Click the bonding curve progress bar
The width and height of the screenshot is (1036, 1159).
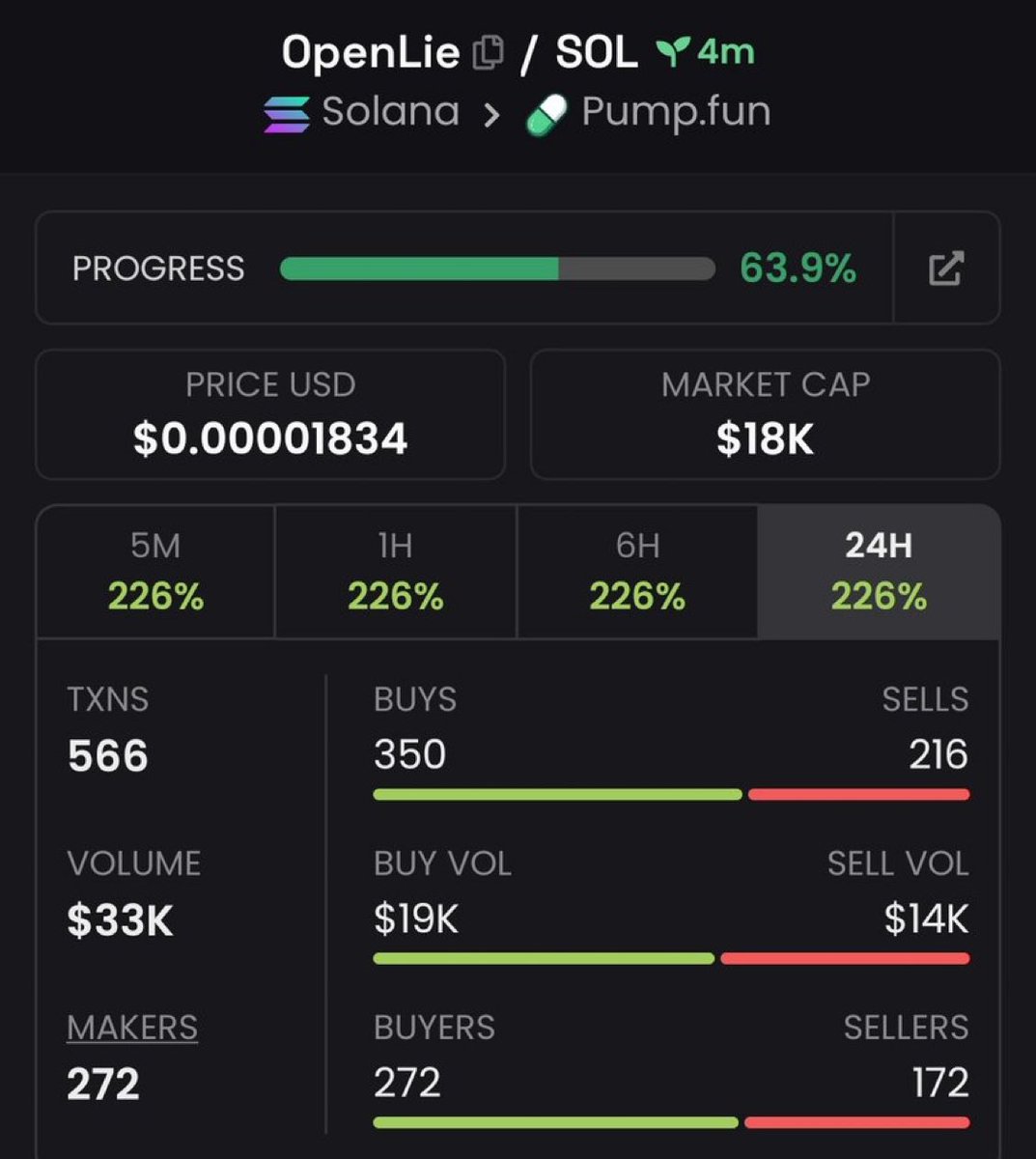coord(497,269)
